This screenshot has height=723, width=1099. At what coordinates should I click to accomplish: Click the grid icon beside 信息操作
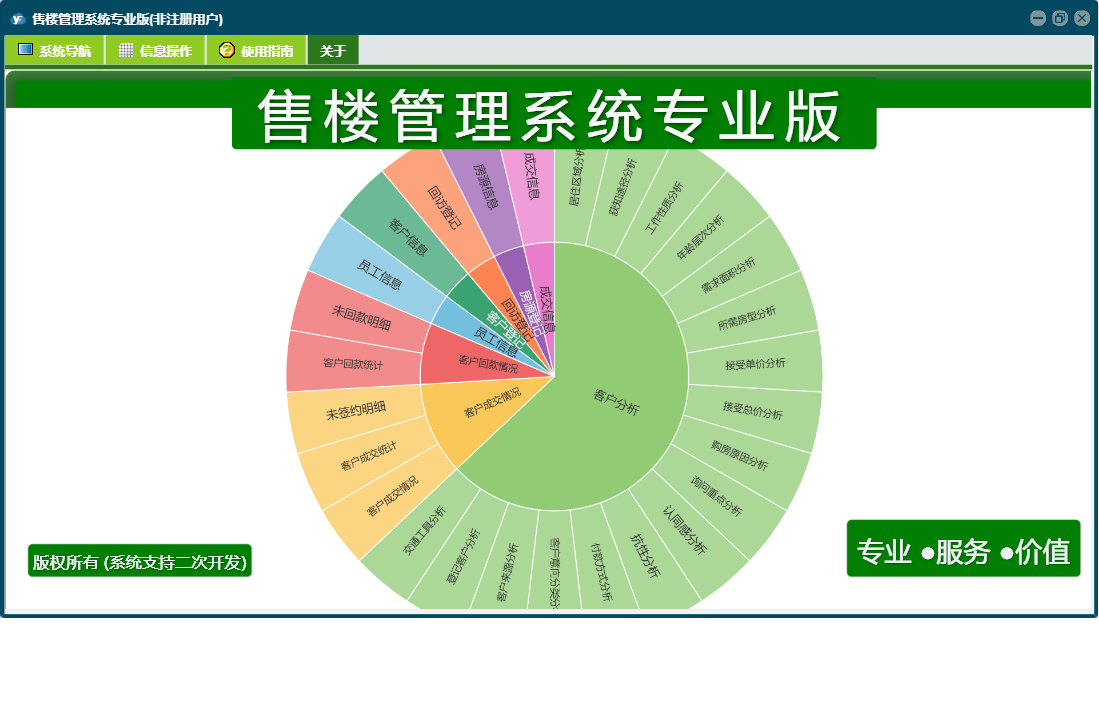(126, 50)
